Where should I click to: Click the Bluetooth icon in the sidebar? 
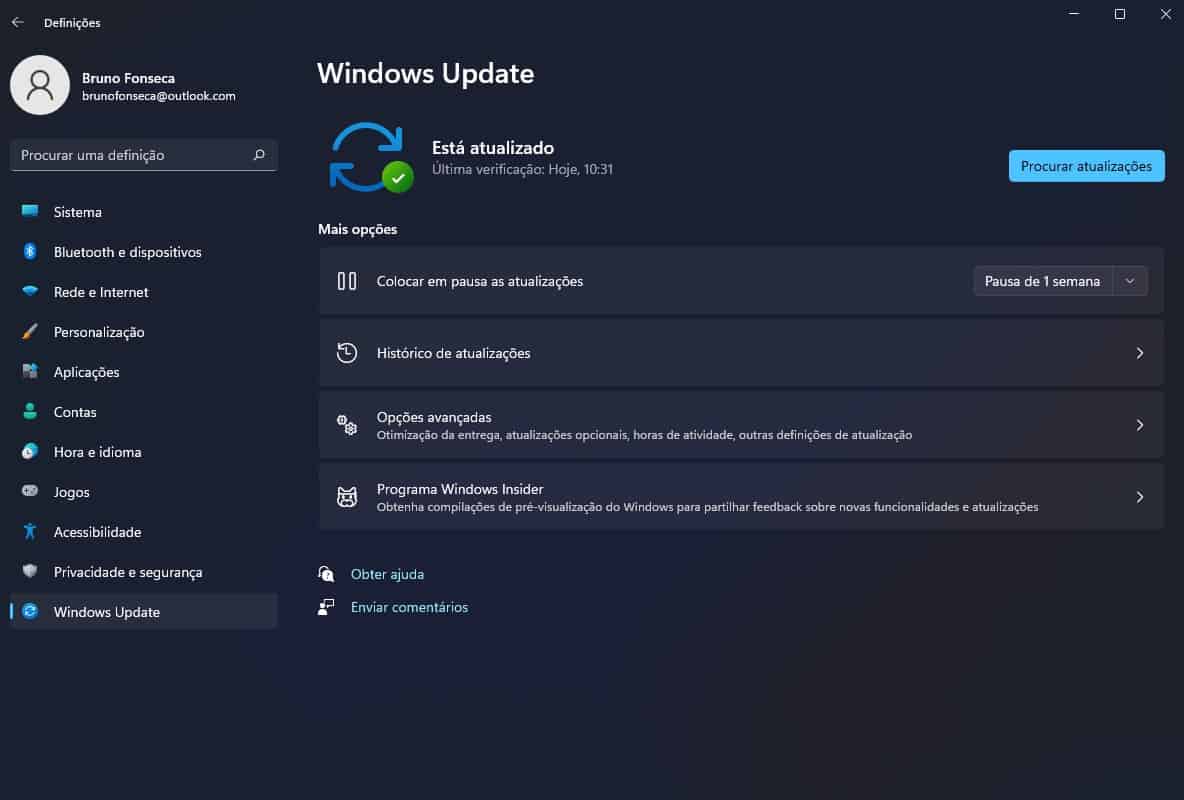pos(30,252)
